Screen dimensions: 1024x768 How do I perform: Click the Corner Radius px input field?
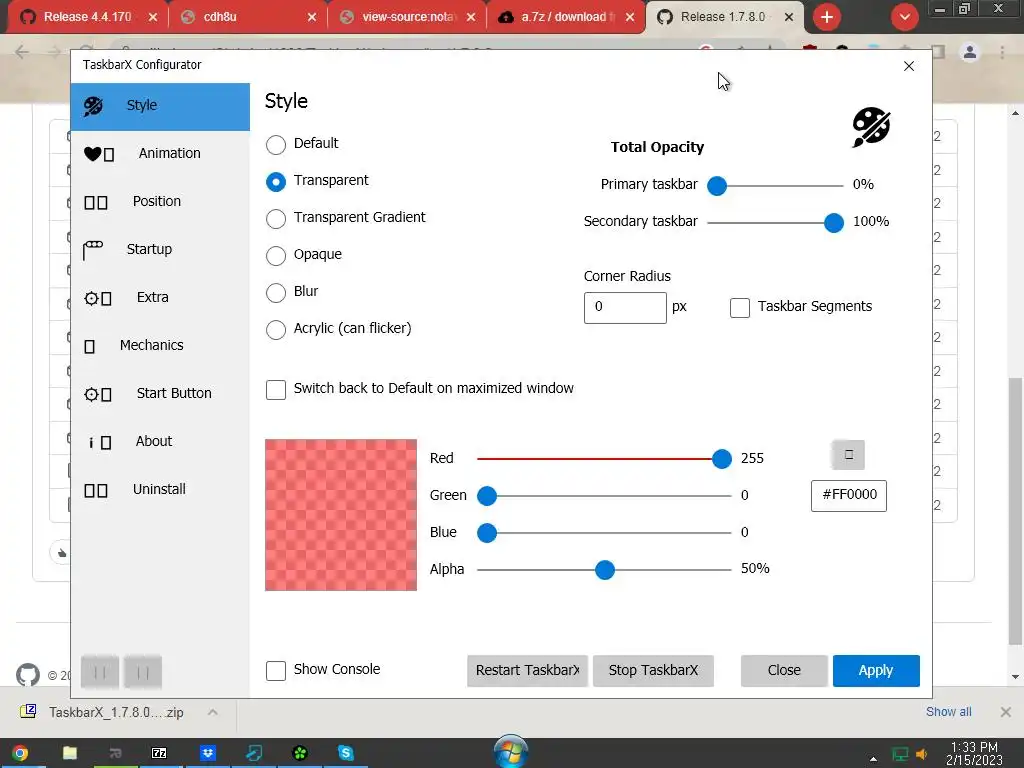pos(625,308)
